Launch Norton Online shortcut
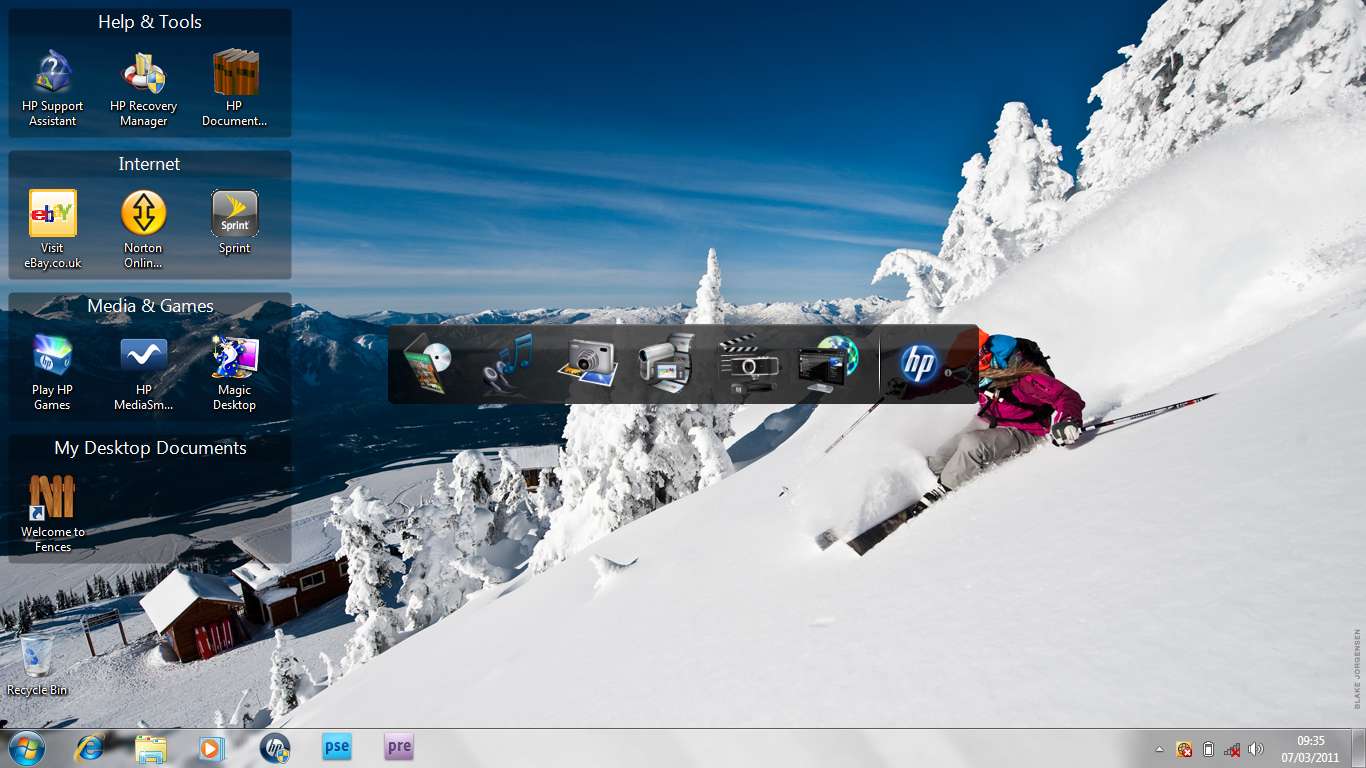The width and height of the screenshot is (1366, 768). 144,214
